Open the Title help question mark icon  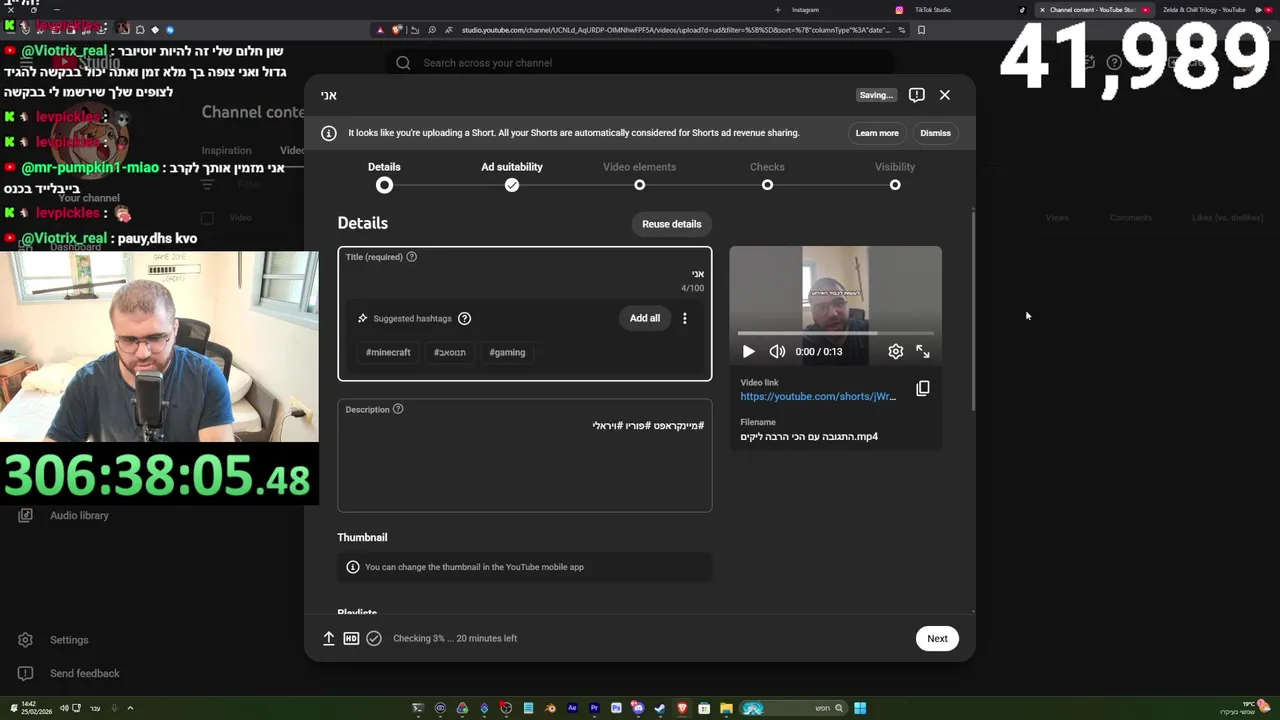tap(411, 257)
